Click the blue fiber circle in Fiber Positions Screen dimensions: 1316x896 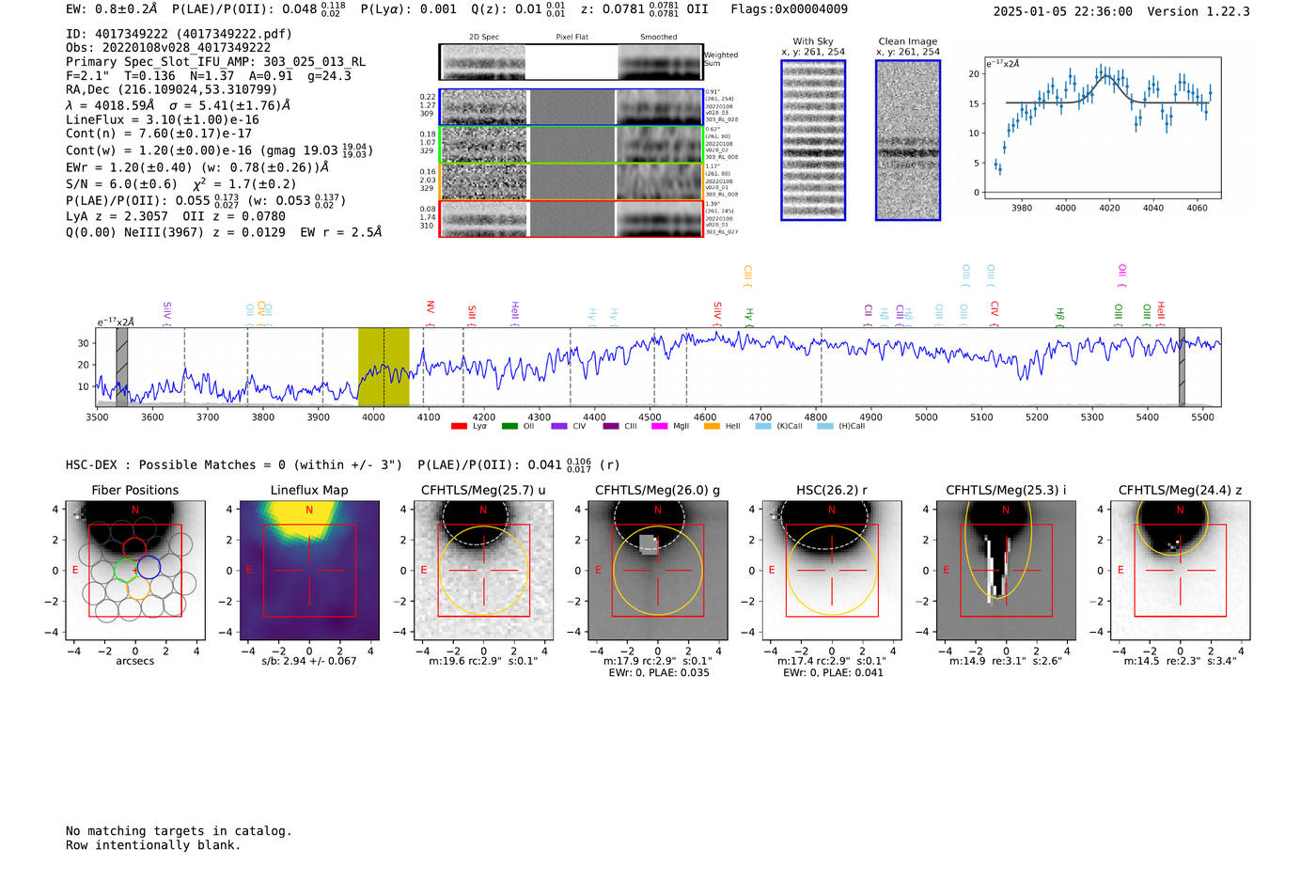pos(149,567)
